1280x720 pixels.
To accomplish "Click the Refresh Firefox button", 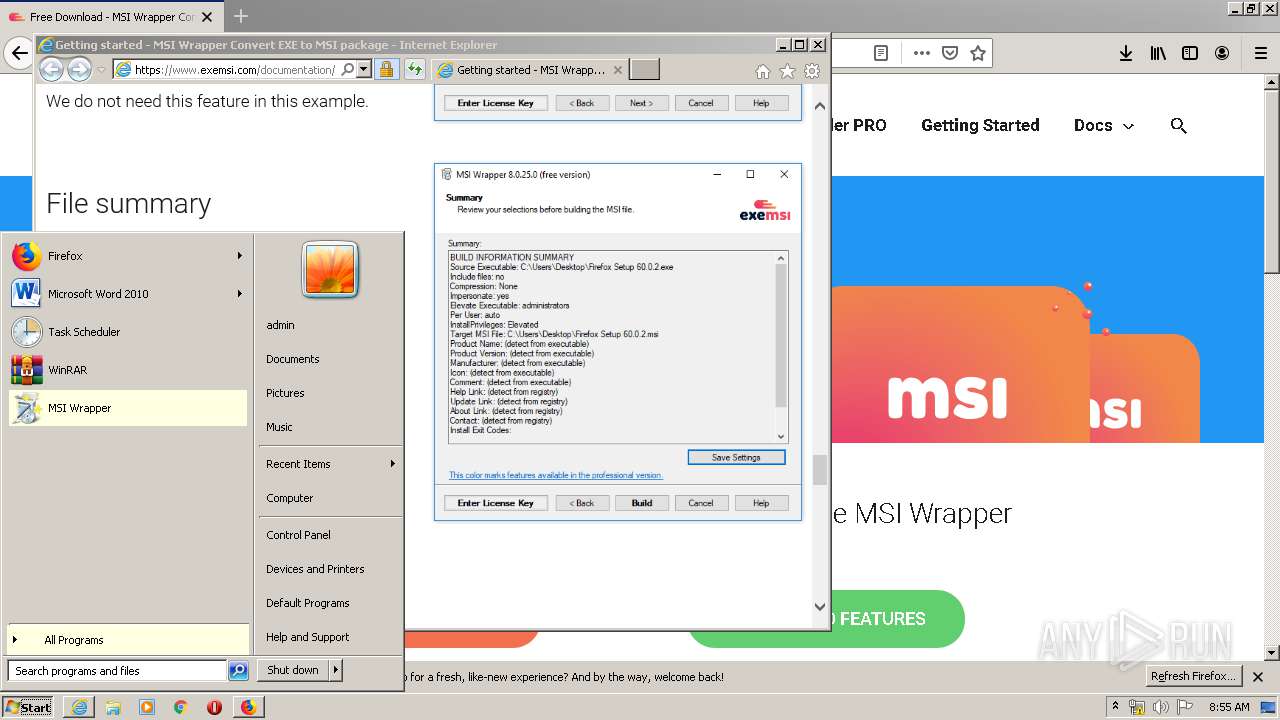I will pyautogui.click(x=1193, y=676).
